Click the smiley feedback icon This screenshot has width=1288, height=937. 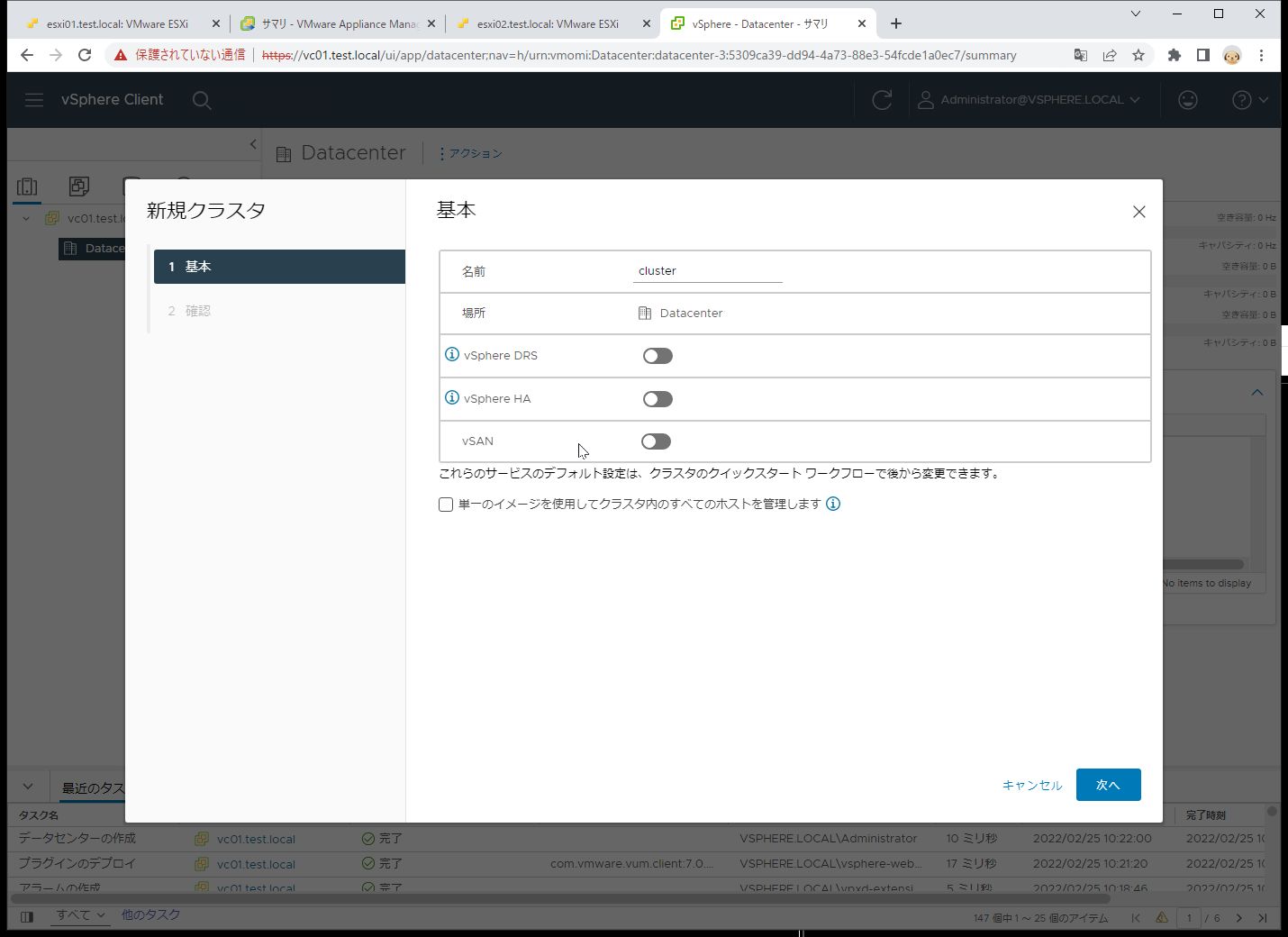(1188, 100)
